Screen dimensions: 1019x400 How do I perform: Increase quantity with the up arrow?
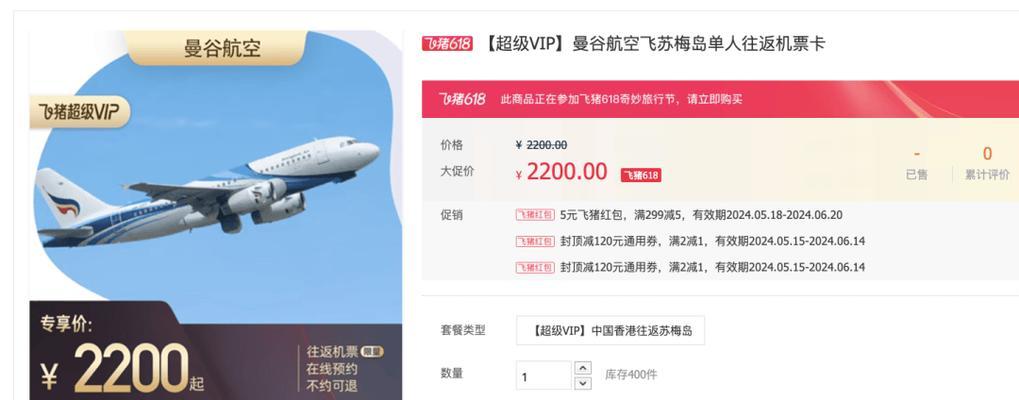pos(583,368)
